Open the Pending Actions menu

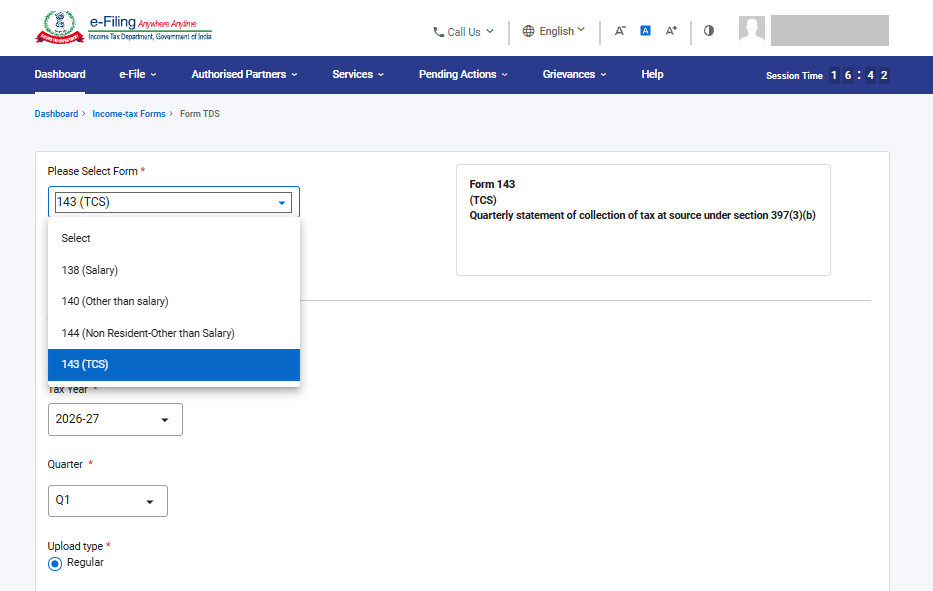464,74
